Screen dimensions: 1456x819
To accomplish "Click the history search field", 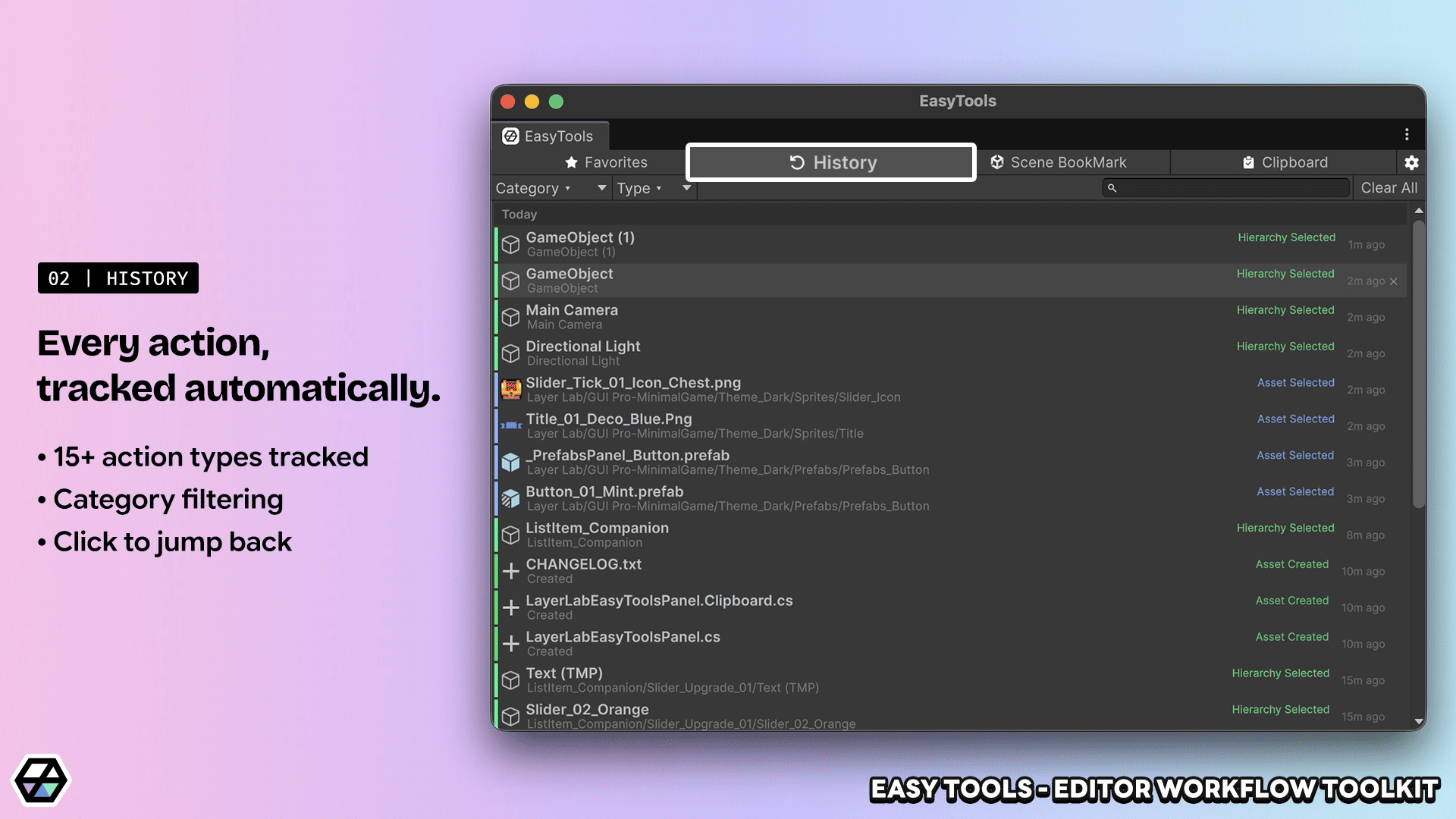I will (1225, 188).
